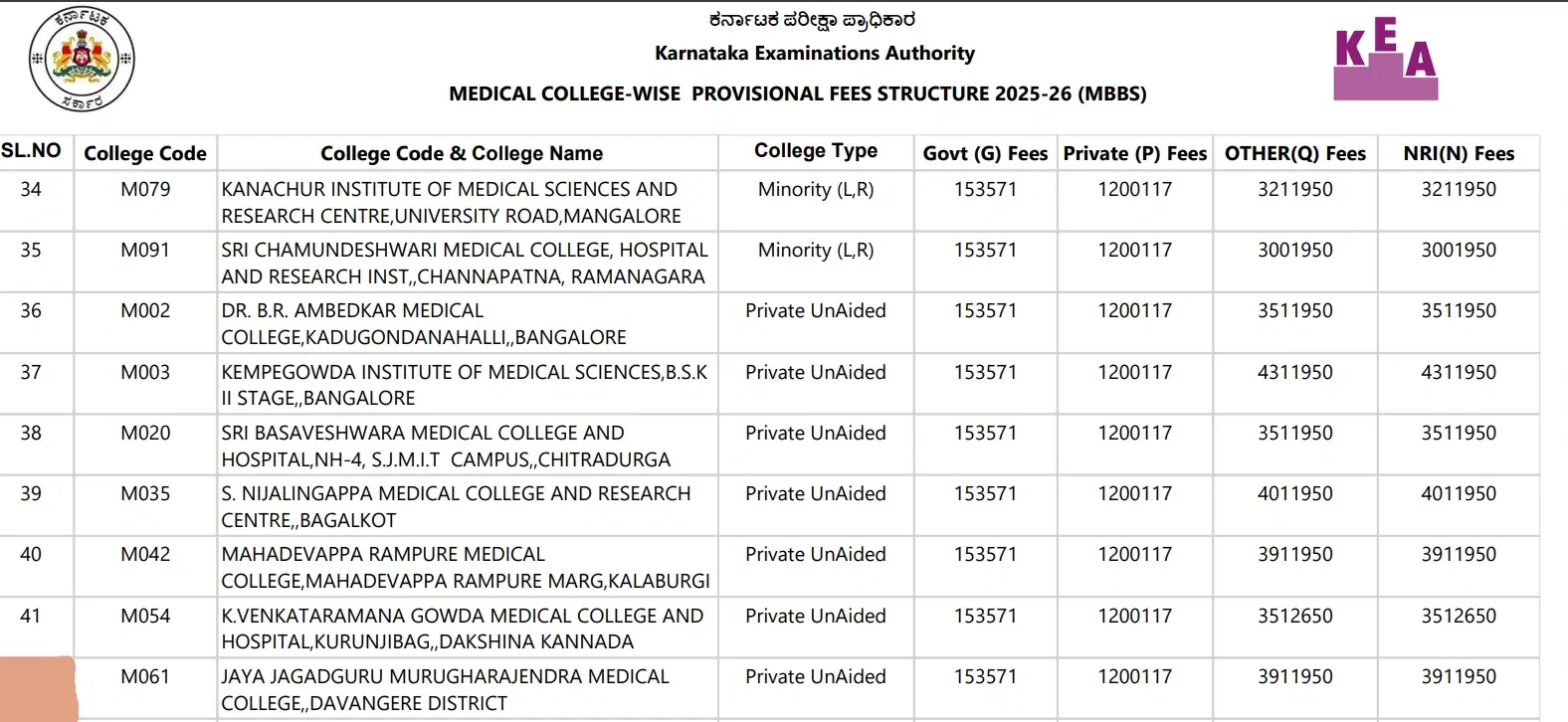Click the OTHER(Q) Fees column header

(x=1294, y=153)
